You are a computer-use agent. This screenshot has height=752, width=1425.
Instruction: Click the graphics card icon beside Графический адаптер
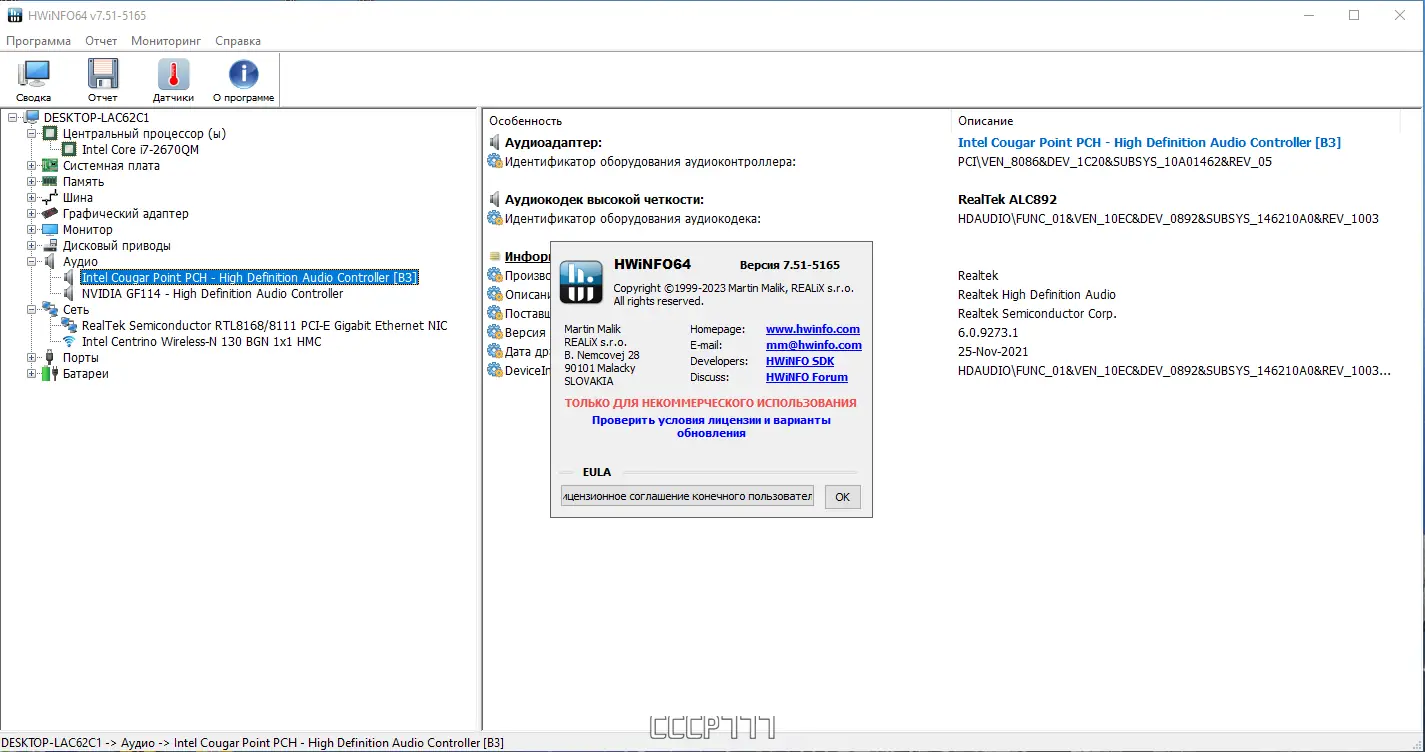[50, 214]
